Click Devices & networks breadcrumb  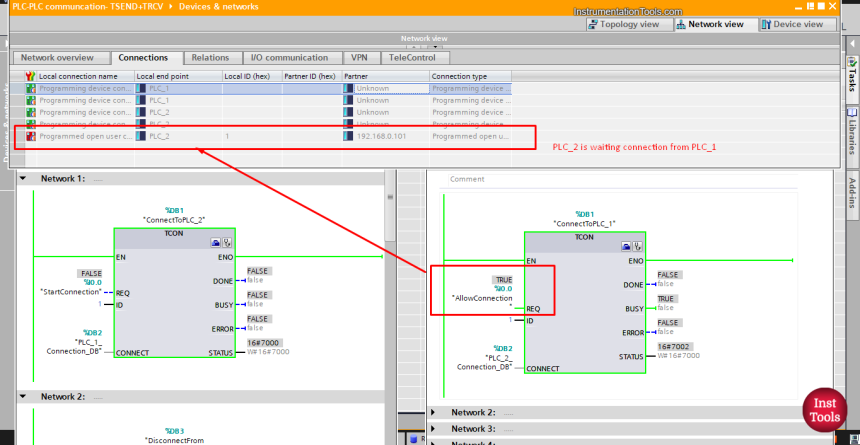point(218,7)
